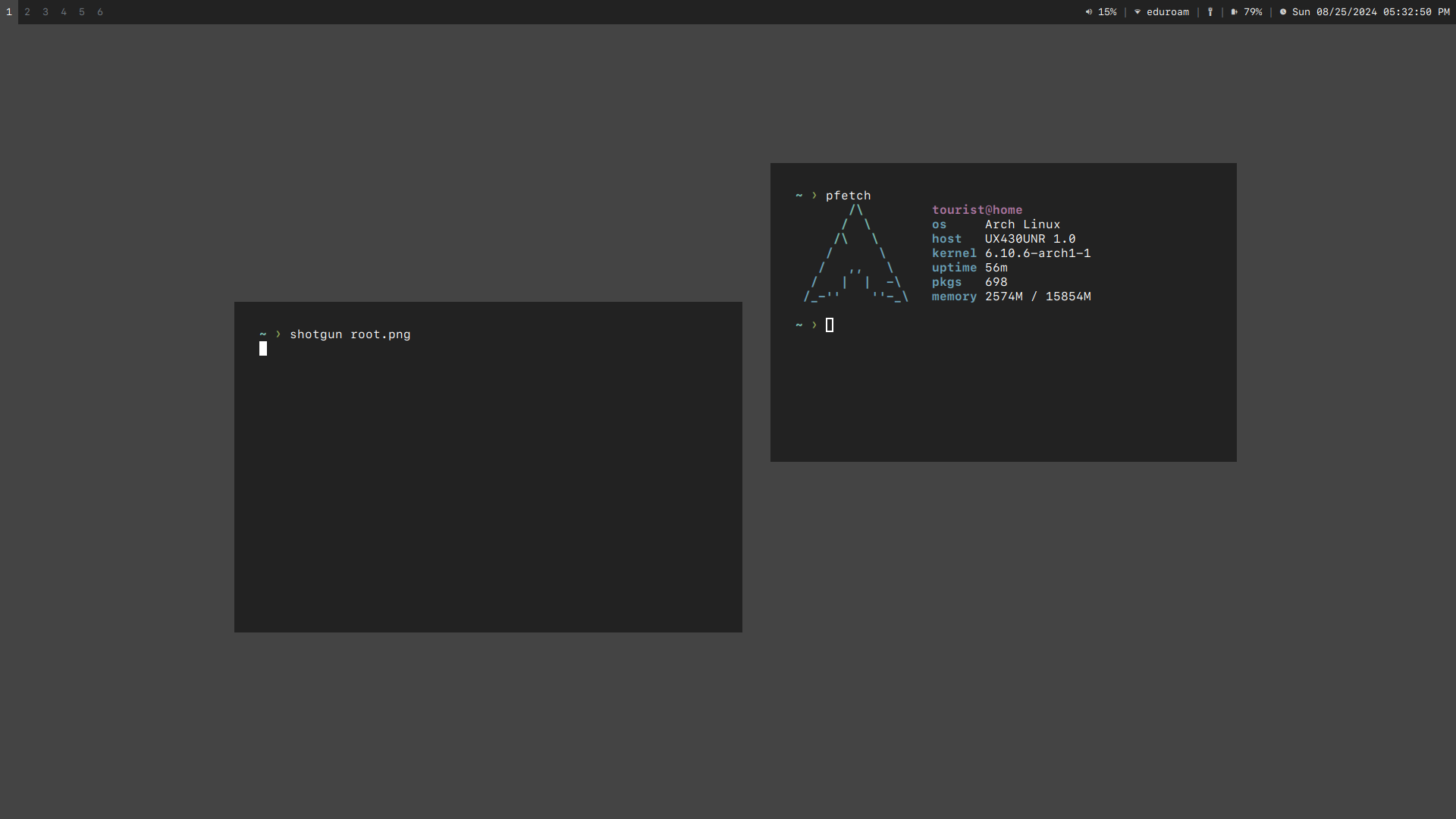The height and width of the screenshot is (819, 1456).
Task: Focus the pfetch terminal window
Action: click(x=1003, y=394)
